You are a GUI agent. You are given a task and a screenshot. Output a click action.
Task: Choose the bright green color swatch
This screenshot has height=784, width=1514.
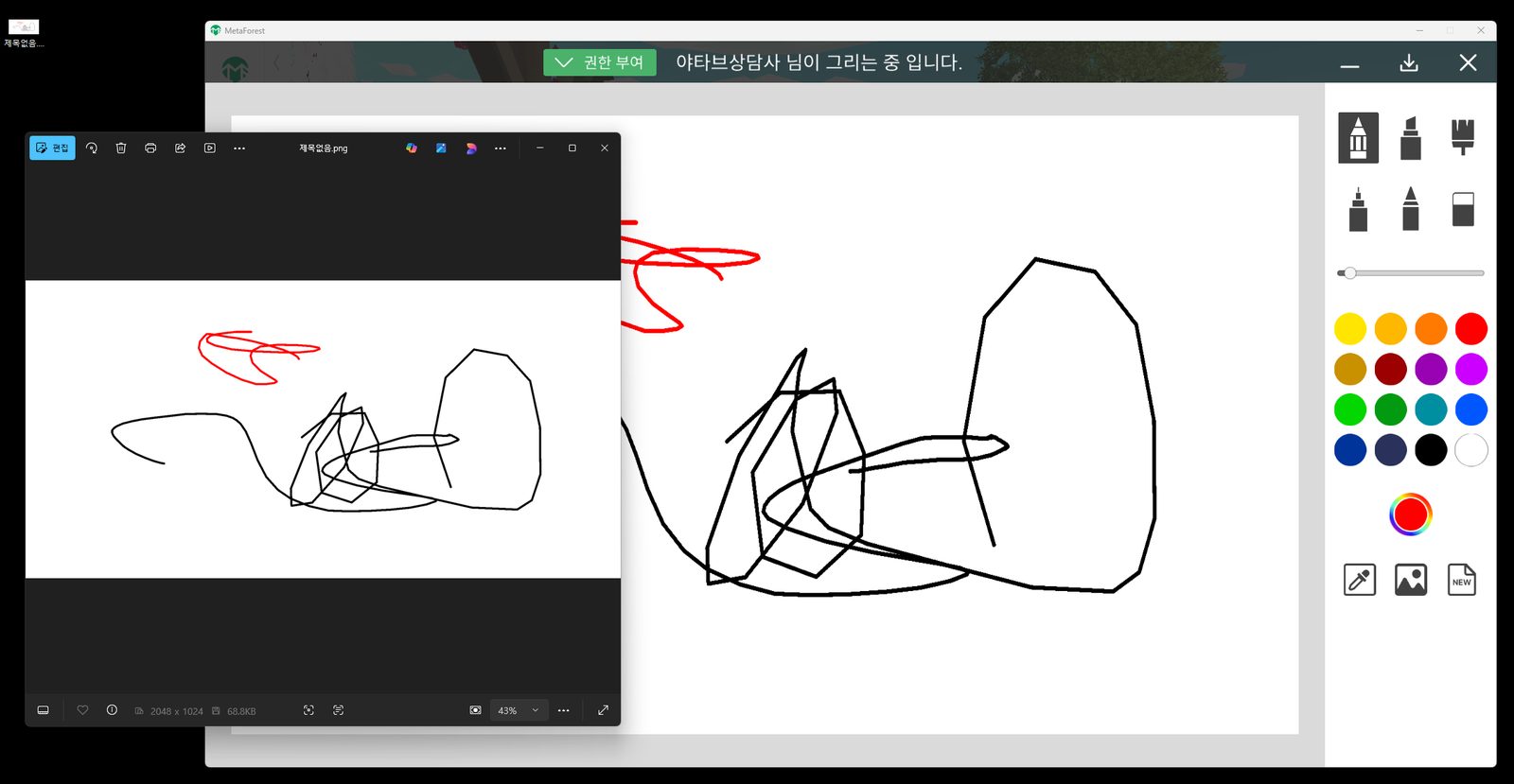pyautogui.click(x=1350, y=409)
